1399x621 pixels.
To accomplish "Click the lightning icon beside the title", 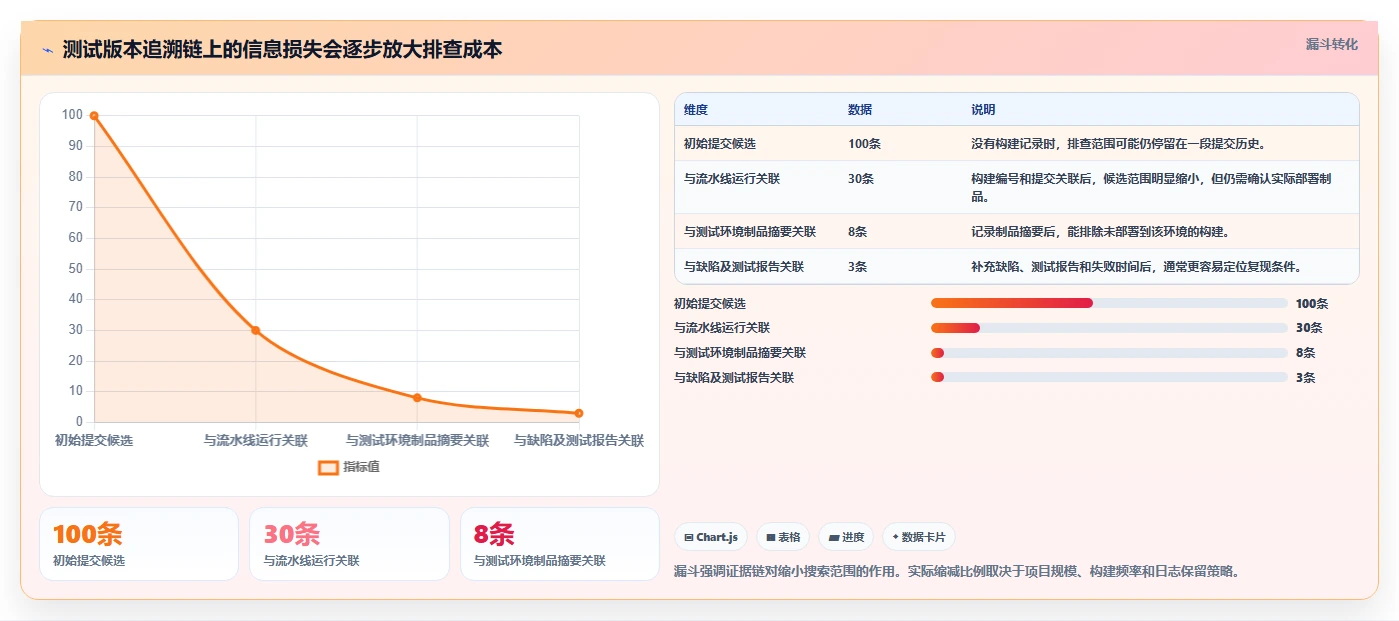I will point(48,50).
